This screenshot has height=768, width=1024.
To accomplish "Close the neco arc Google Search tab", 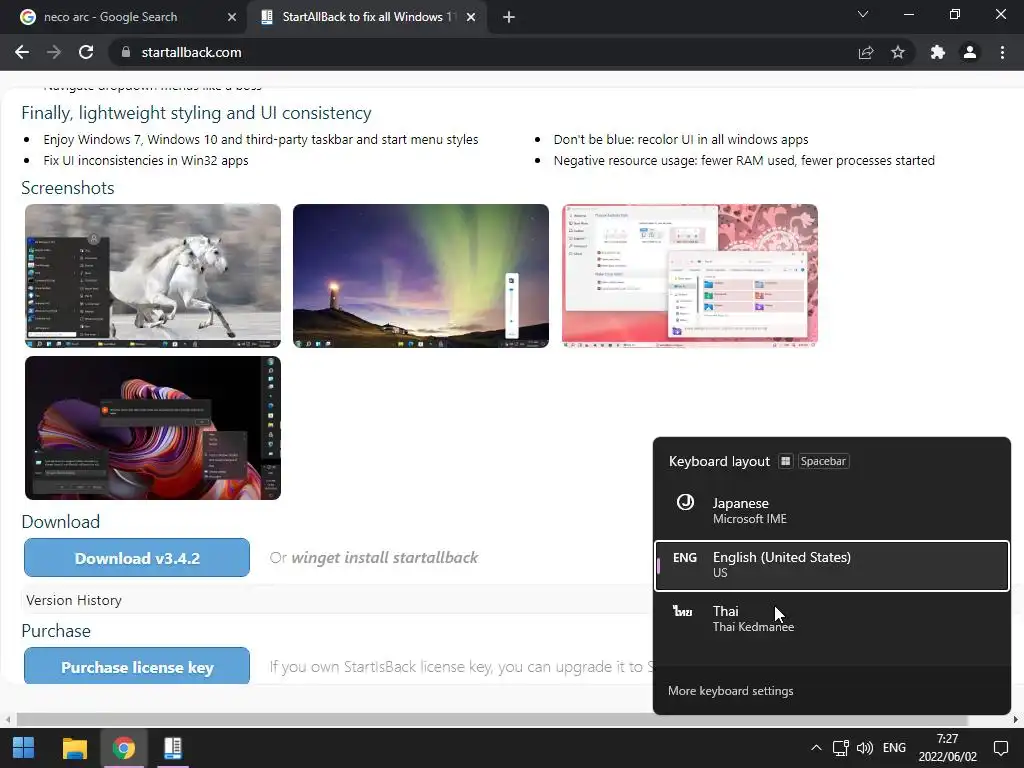I will (232, 17).
